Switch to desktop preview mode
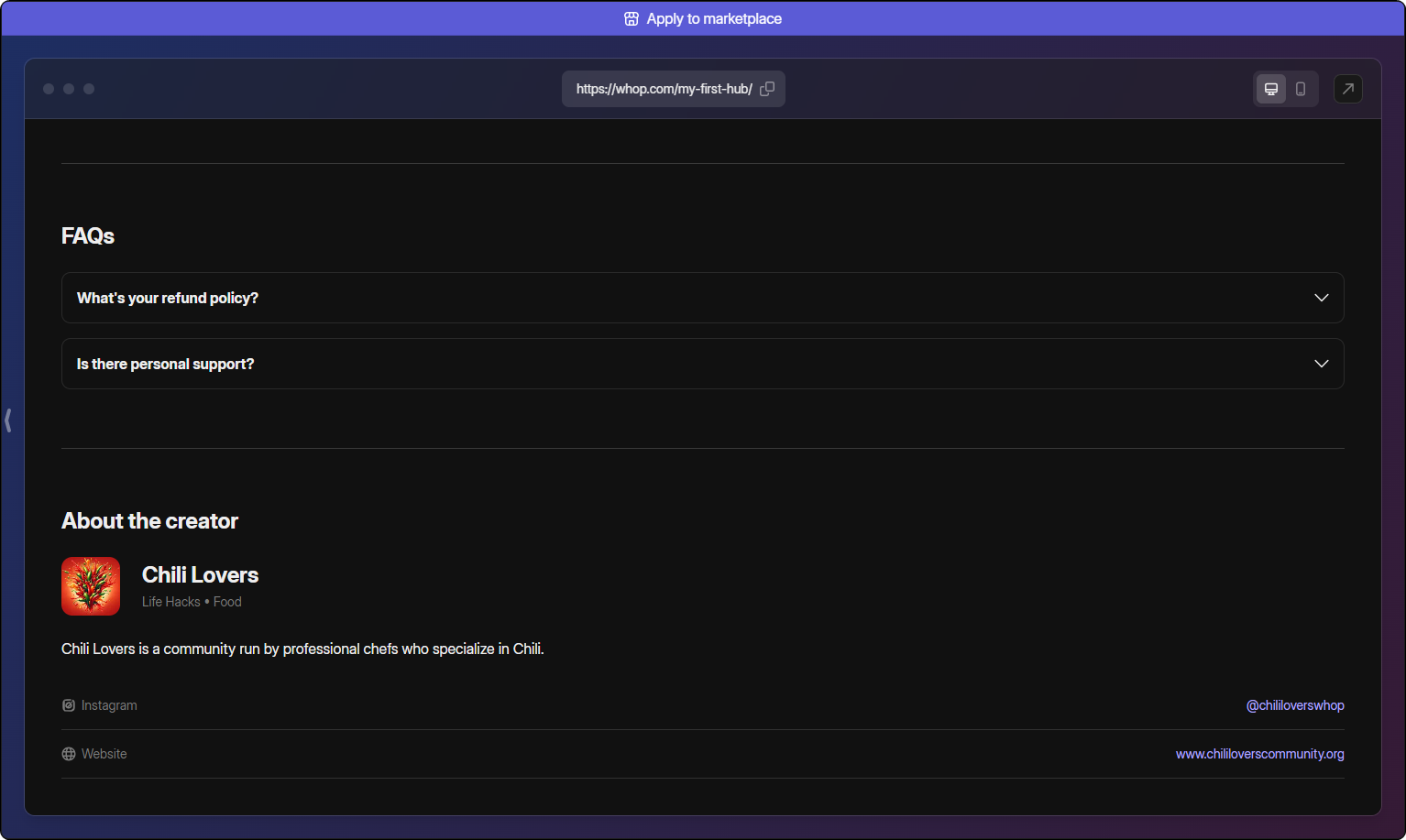The height and width of the screenshot is (840, 1406). (1270, 89)
